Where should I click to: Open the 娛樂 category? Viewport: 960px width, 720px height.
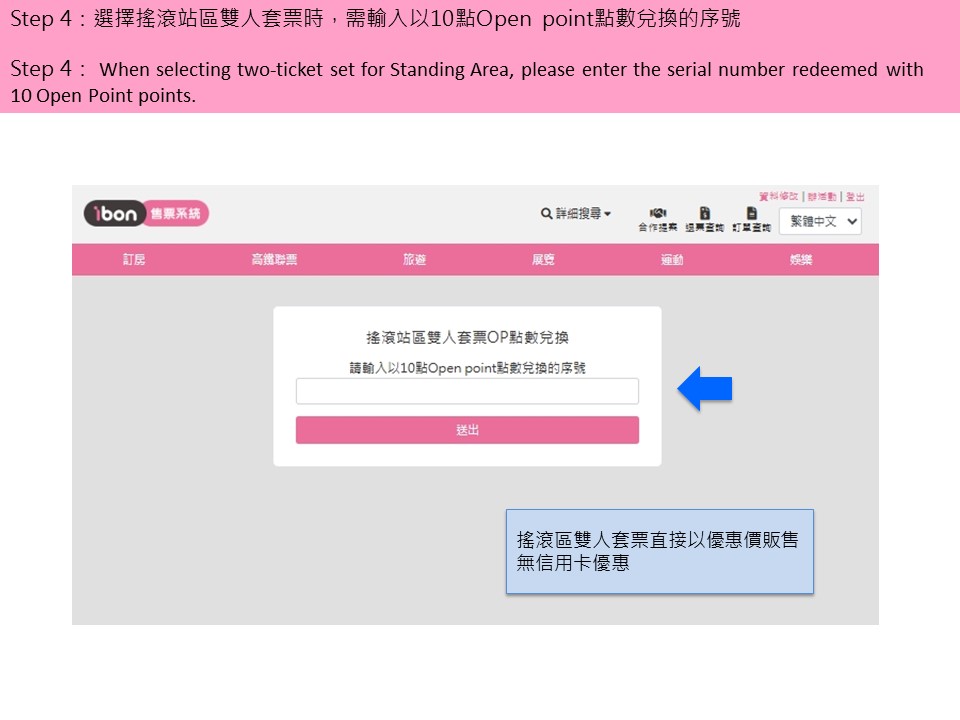click(801, 260)
